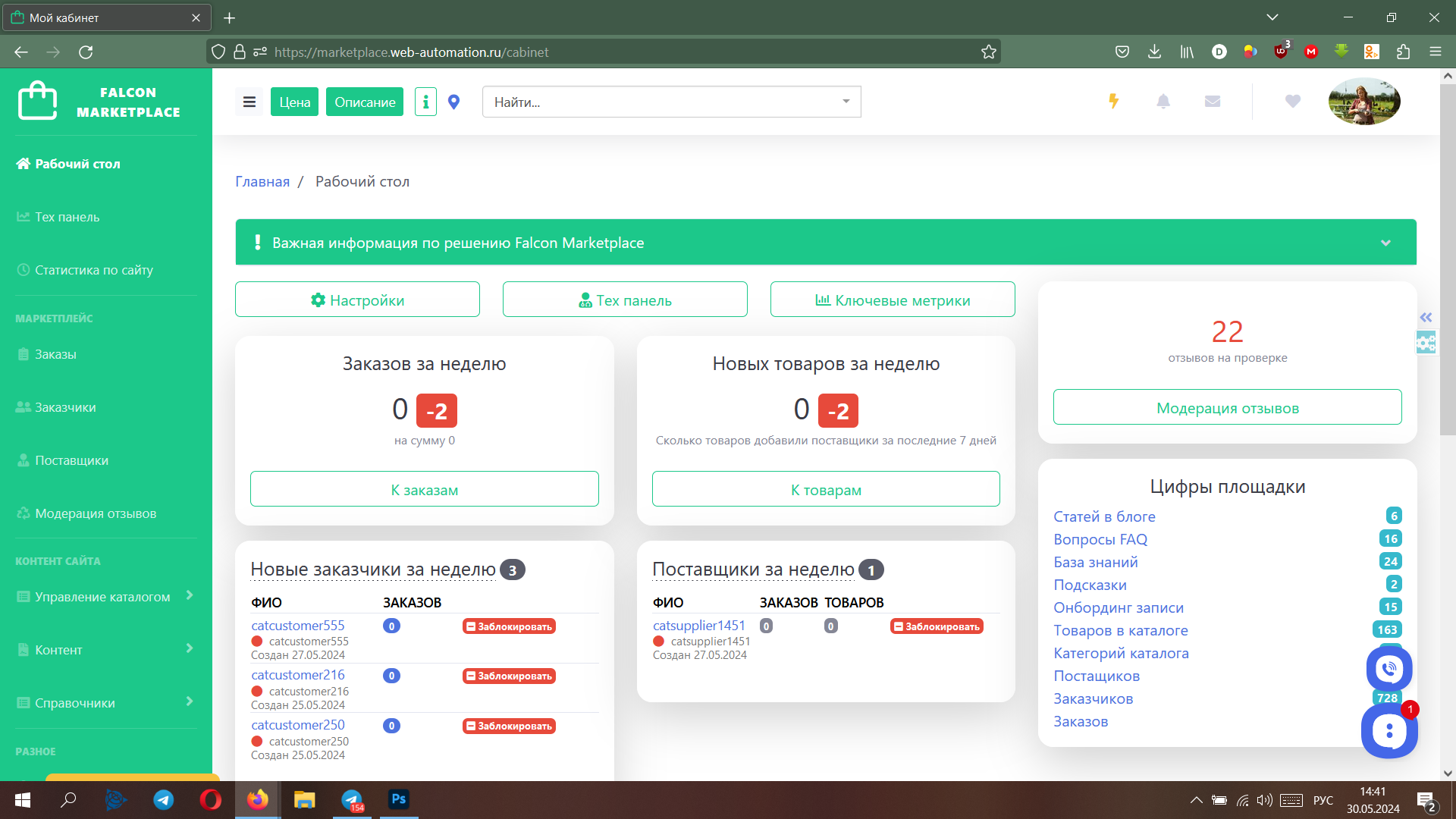
Task: Open Photoshop from the taskbar
Action: 398,799
